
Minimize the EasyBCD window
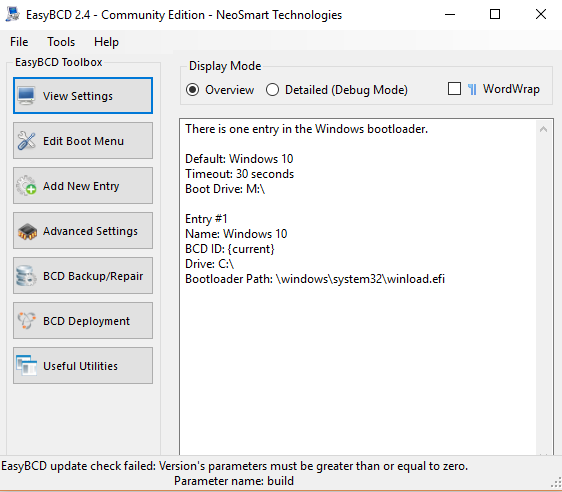click(x=450, y=14)
